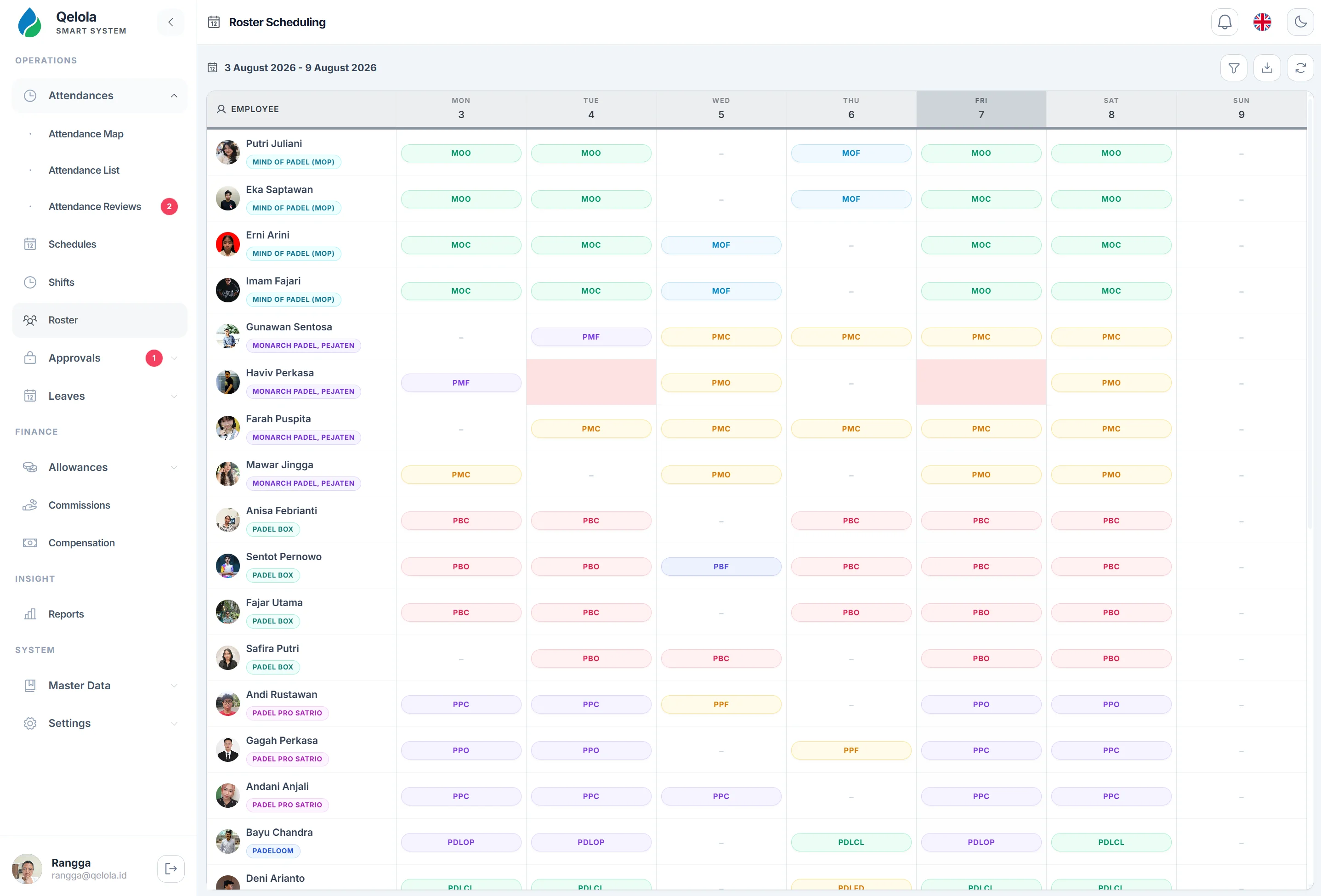Open the roster filter funnel
The image size is (1321, 896).
point(1233,68)
